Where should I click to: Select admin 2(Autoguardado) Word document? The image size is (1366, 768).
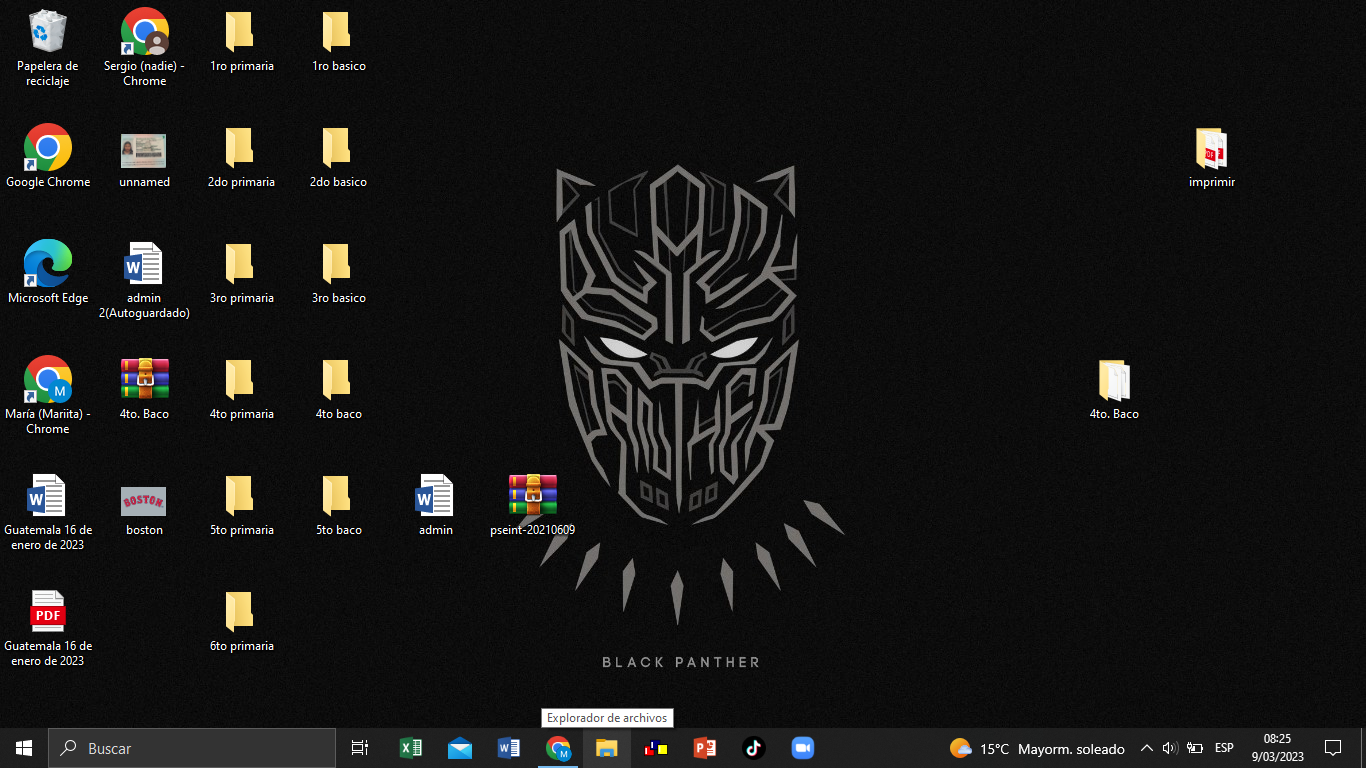(144, 279)
